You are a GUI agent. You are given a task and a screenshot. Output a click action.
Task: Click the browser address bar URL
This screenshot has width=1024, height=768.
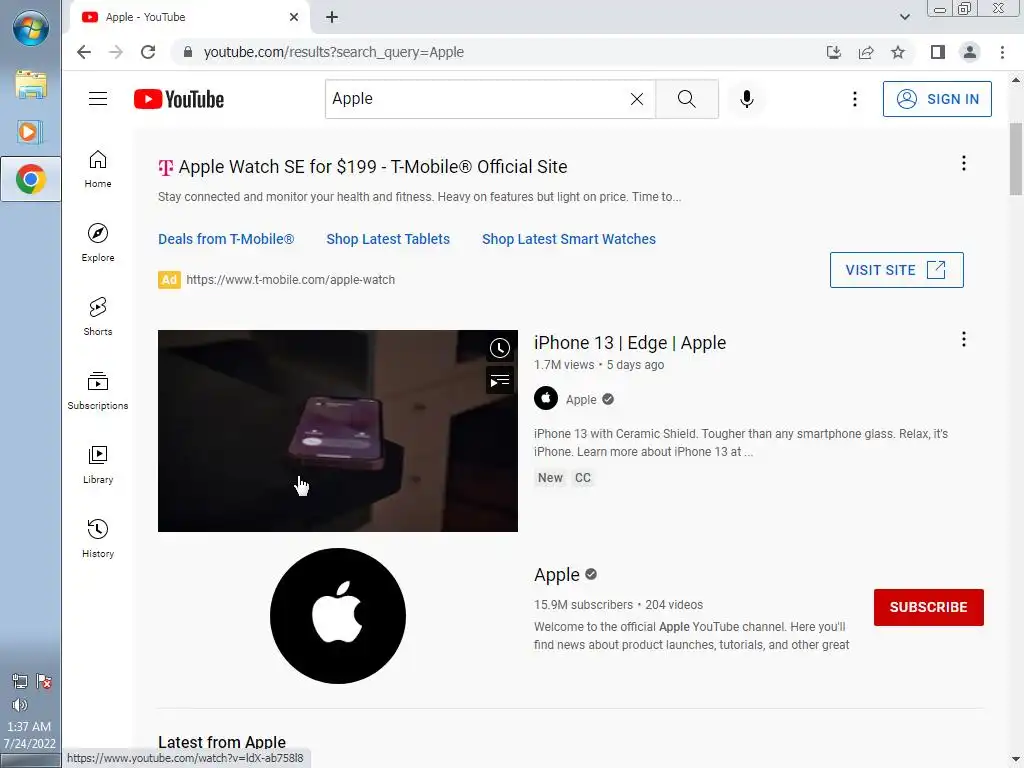pos(334,52)
